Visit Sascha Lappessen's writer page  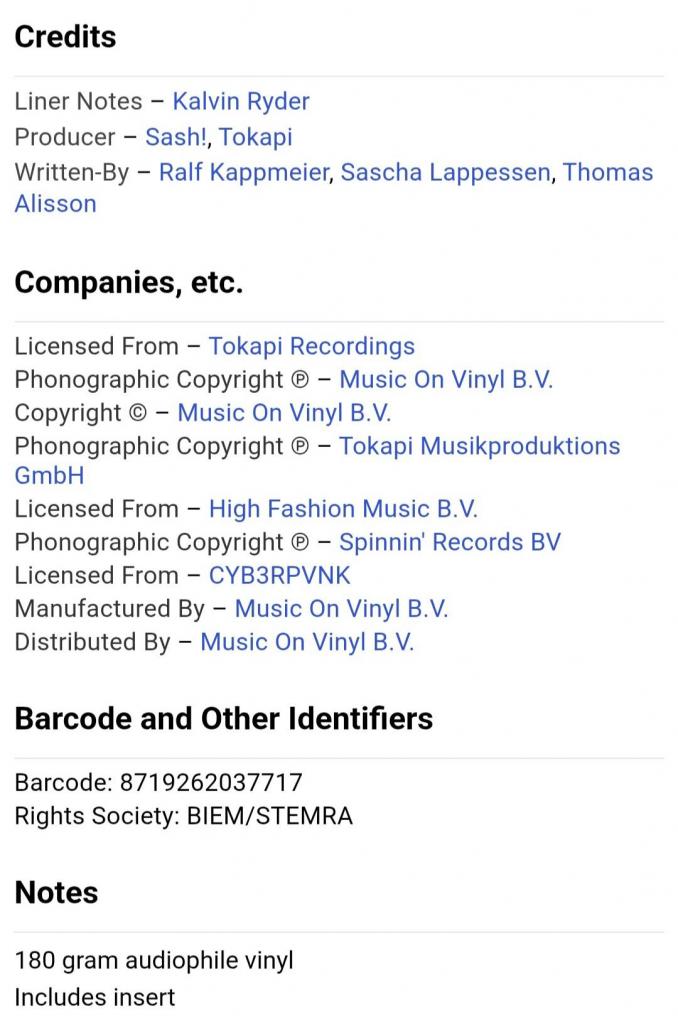[x=445, y=172]
